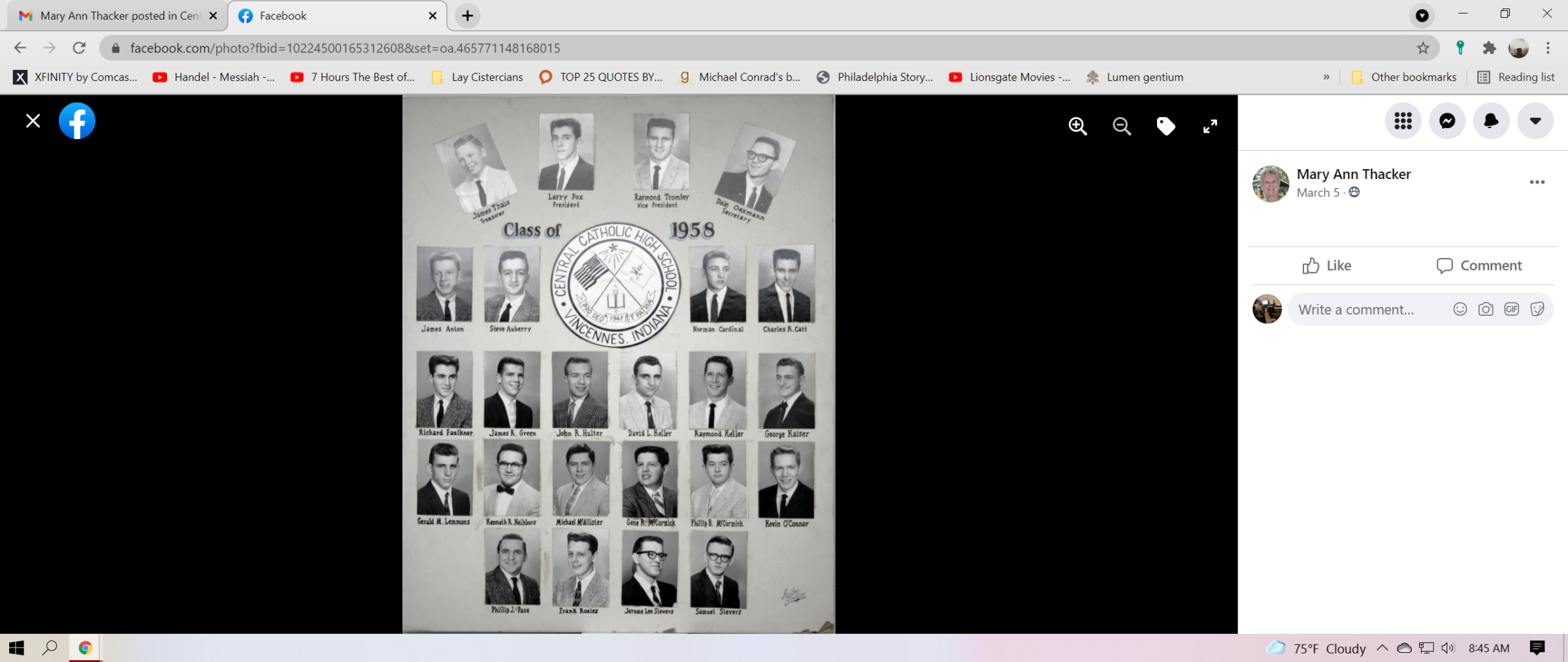
Task: Show hidden bookmarks with the chevron
Action: (1326, 77)
